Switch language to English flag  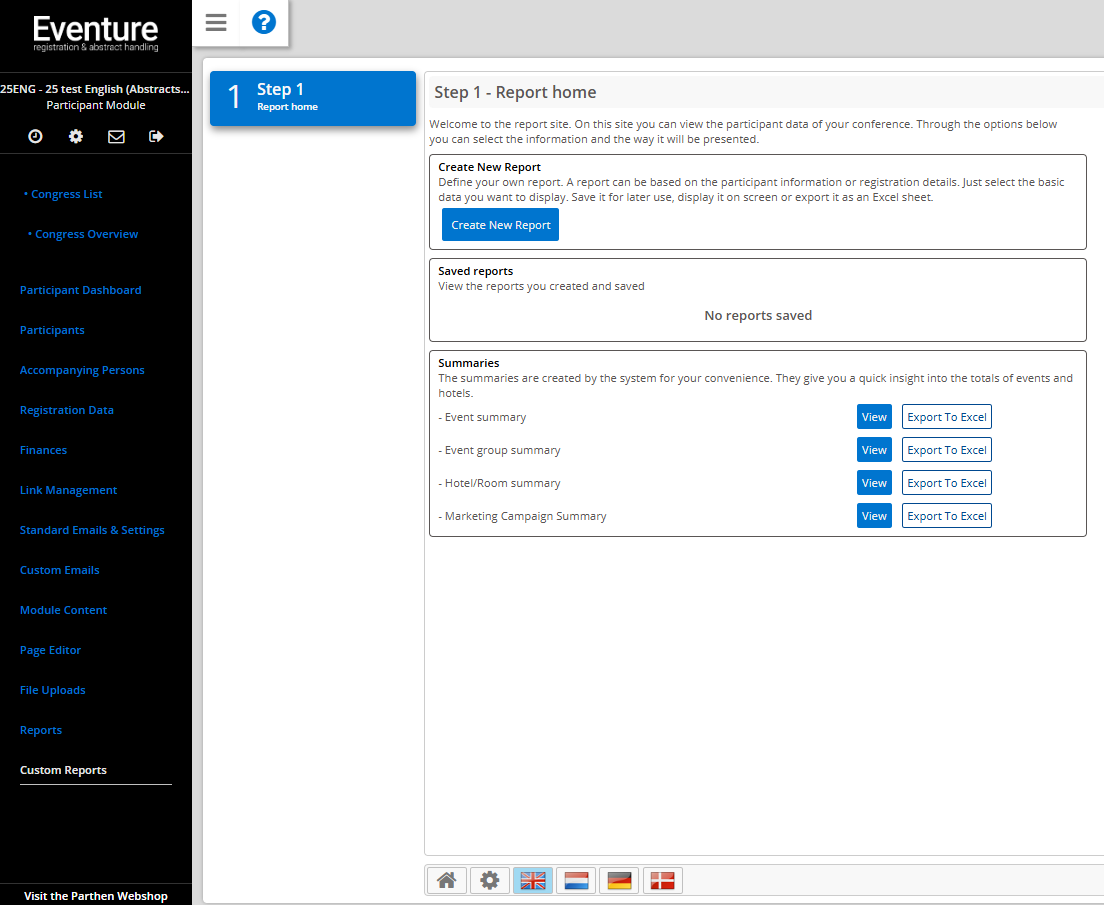533,880
